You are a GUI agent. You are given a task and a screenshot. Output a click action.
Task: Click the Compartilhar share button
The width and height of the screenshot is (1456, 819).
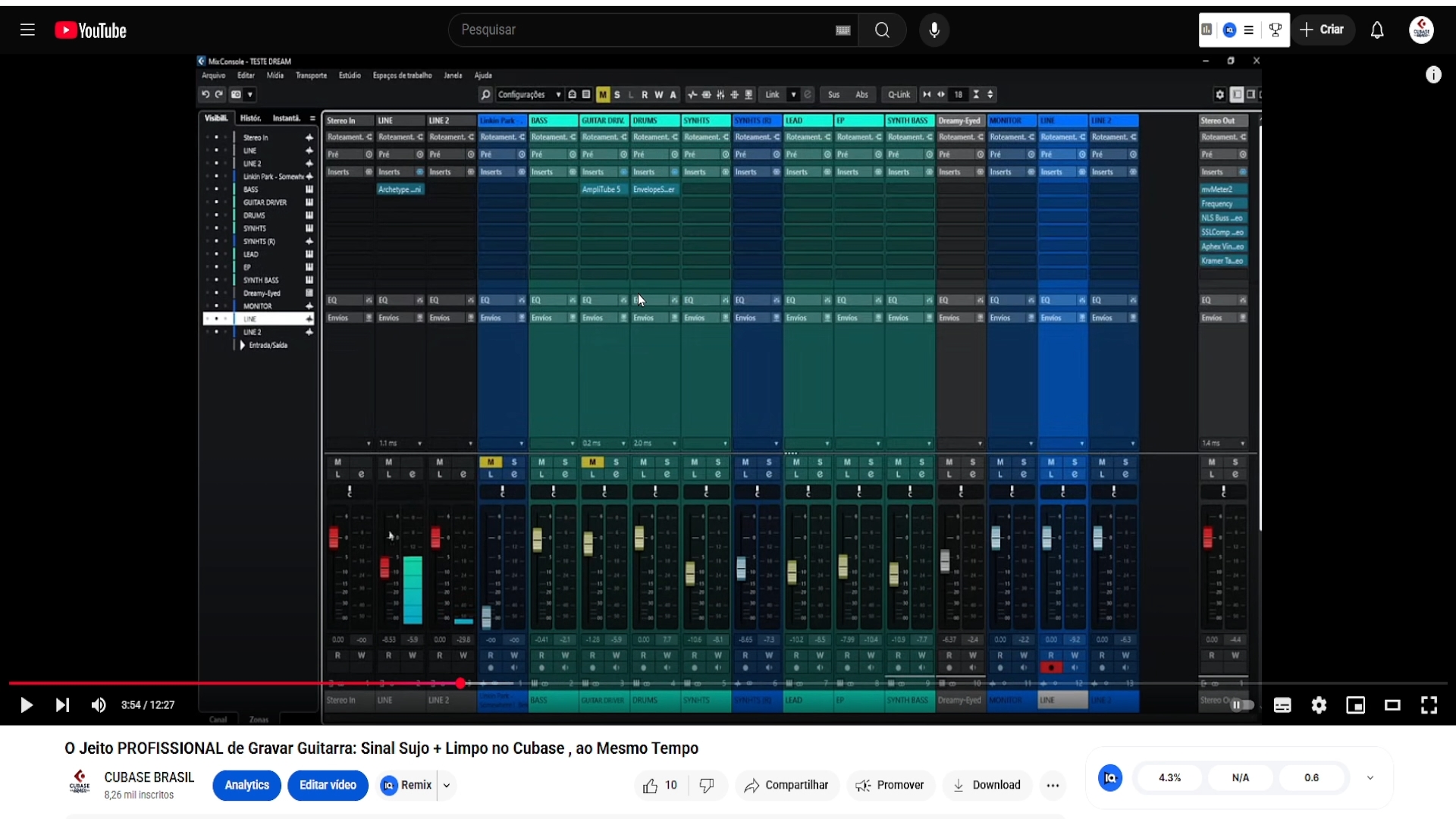(x=786, y=786)
